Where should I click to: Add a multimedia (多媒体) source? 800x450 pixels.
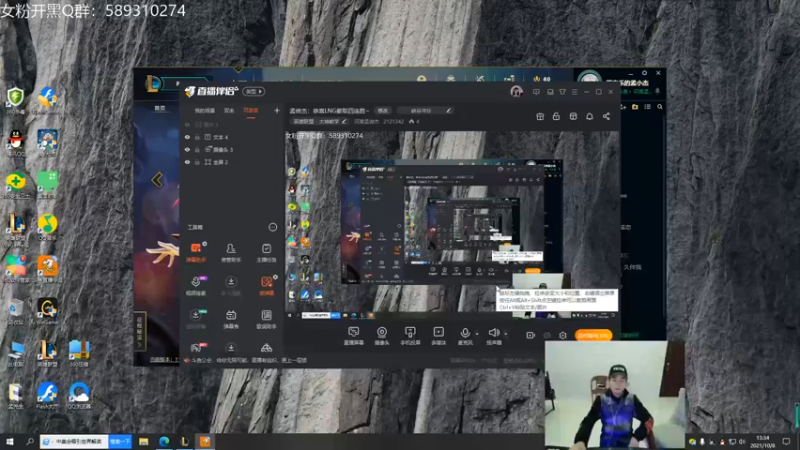pyautogui.click(x=438, y=335)
